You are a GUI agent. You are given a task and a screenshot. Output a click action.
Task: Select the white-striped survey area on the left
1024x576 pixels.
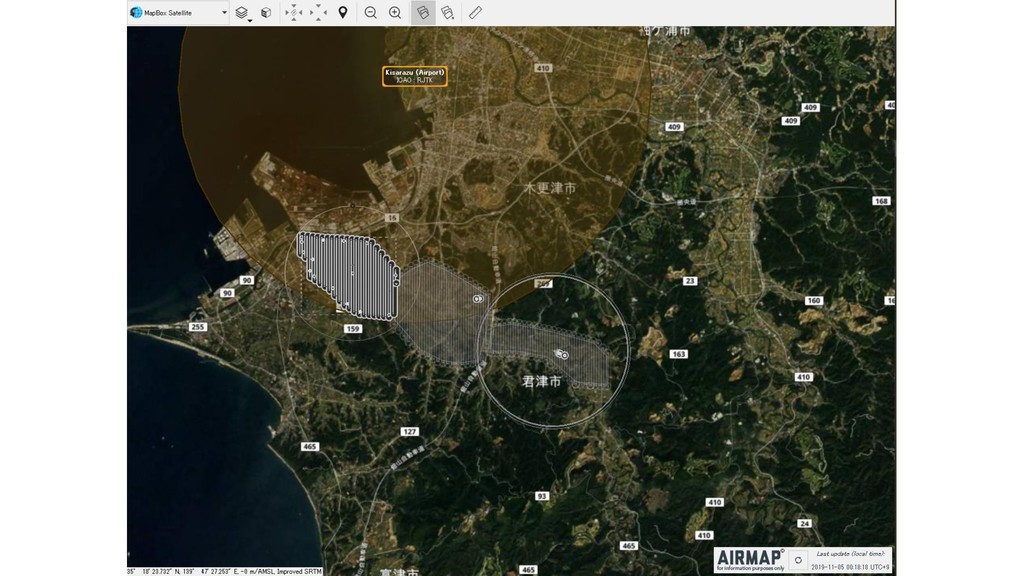click(345, 275)
